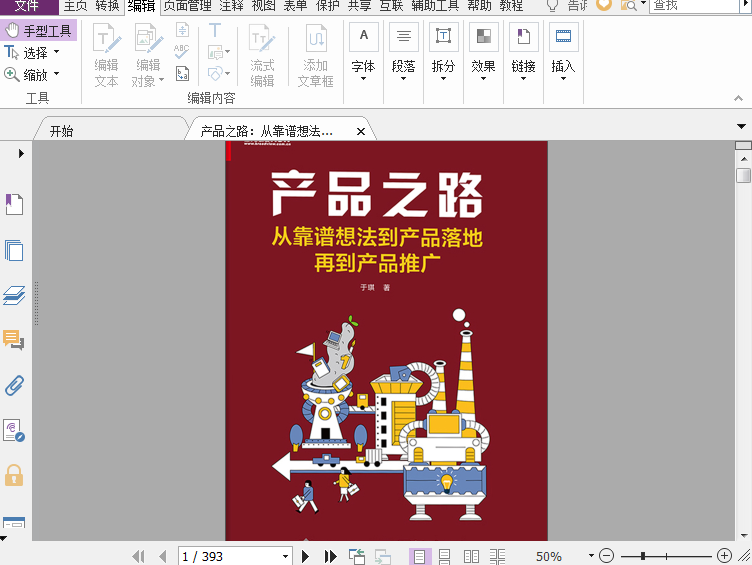Open the Effects (效果) dropdown group
This screenshot has width=752, height=565.
(483, 53)
